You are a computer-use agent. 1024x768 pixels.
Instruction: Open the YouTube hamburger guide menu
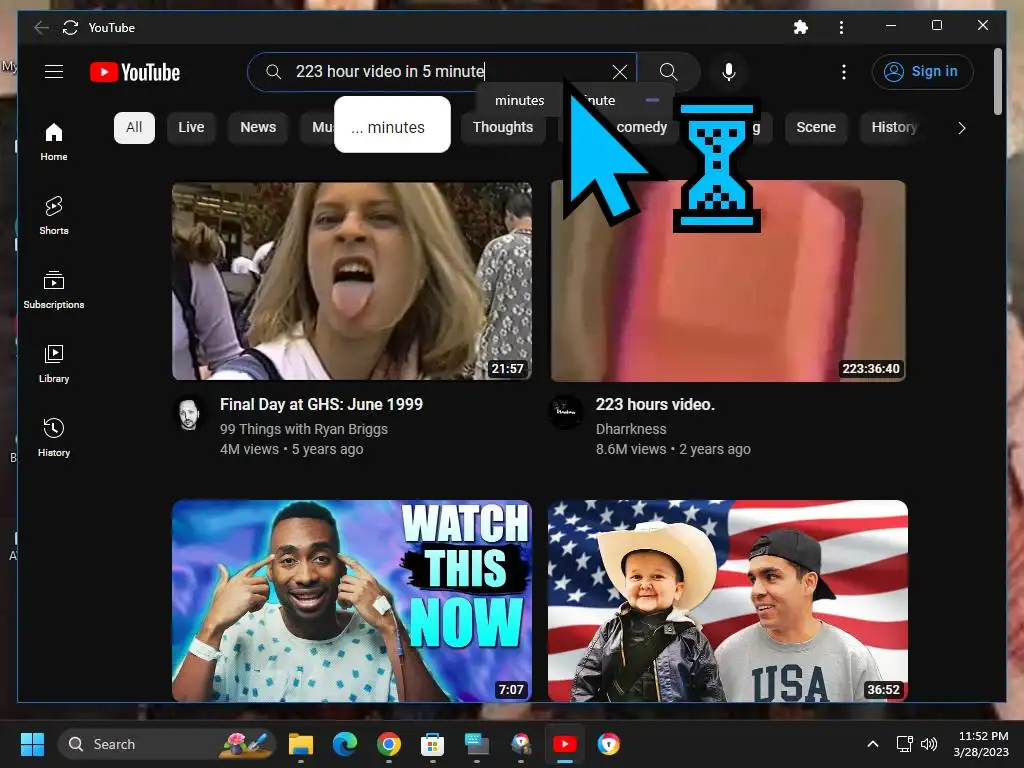pos(54,72)
